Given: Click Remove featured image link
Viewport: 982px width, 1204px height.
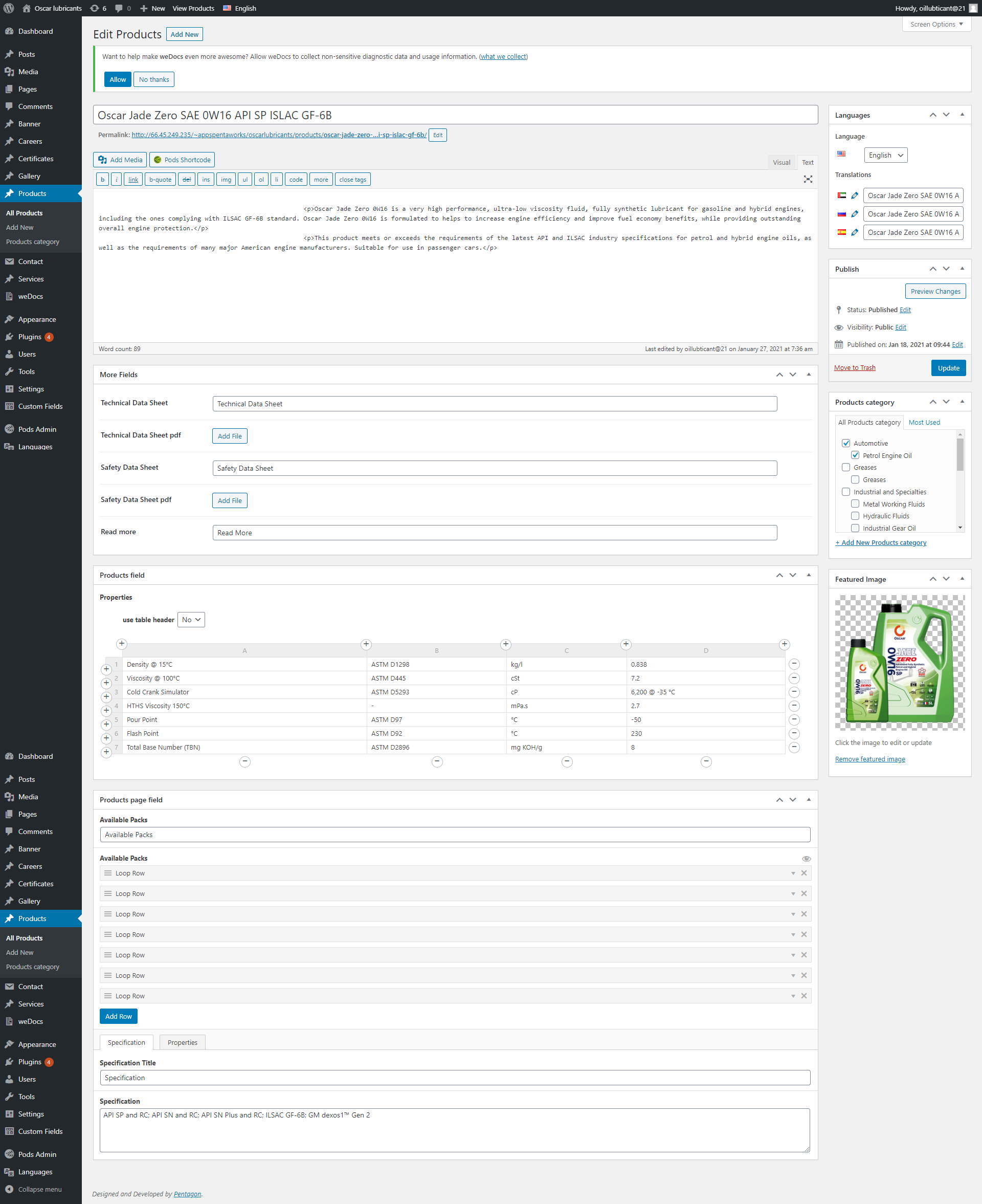Looking at the screenshot, I should click(869, 759).
